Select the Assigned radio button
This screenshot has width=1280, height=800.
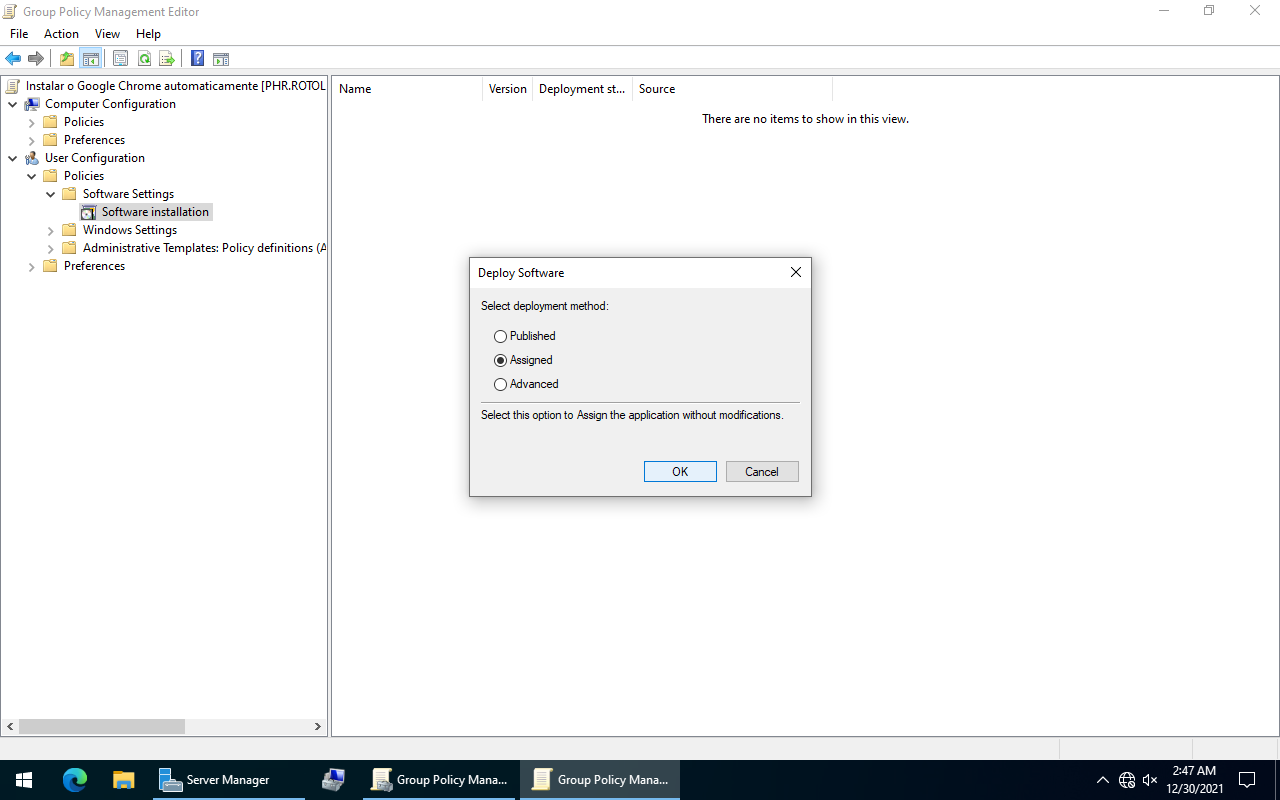coord(501,361)
